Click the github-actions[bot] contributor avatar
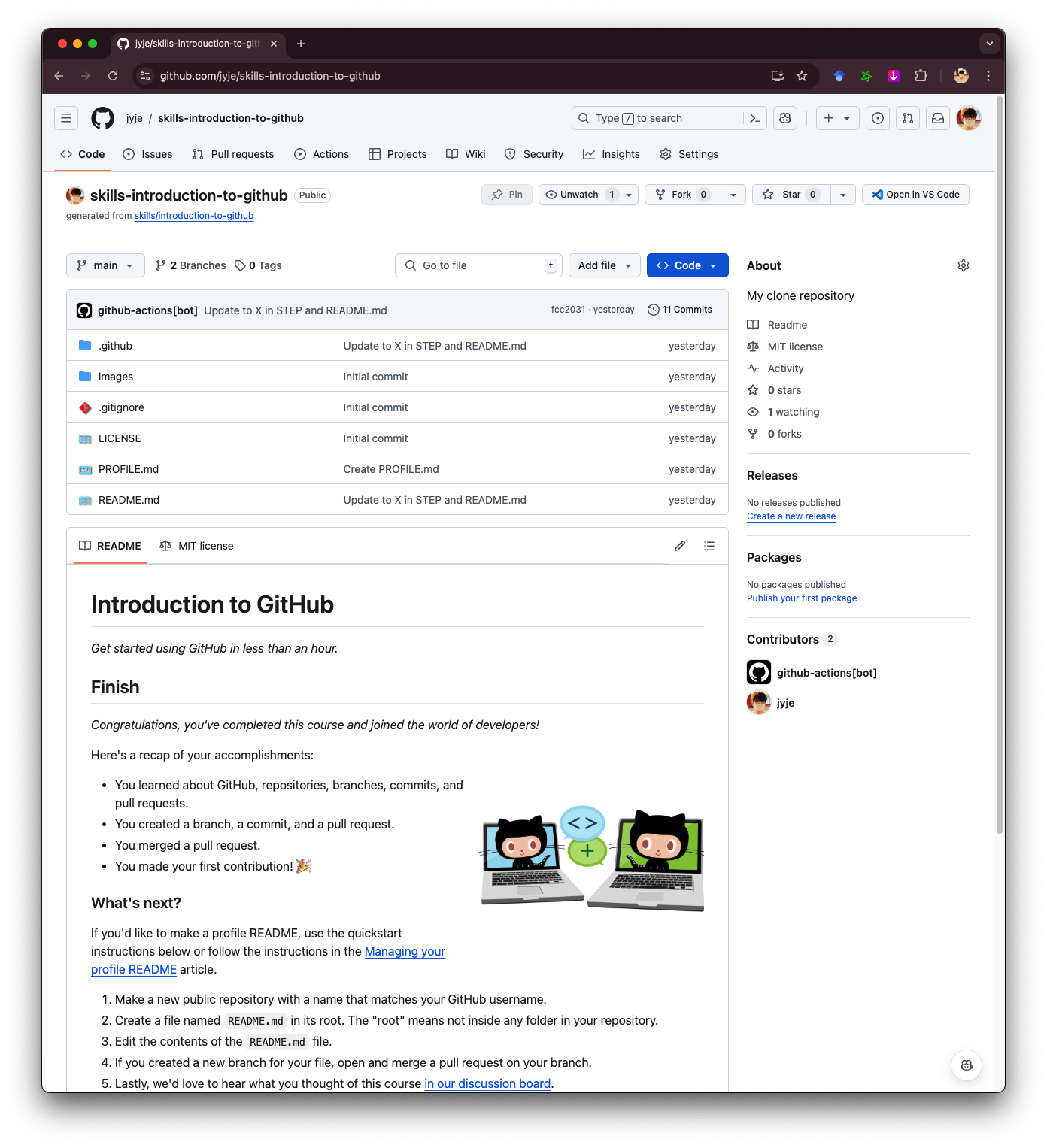Image resolution: width=1047 pixels, height=1148 pixels. pyautogui.click(x=759, y=672)
